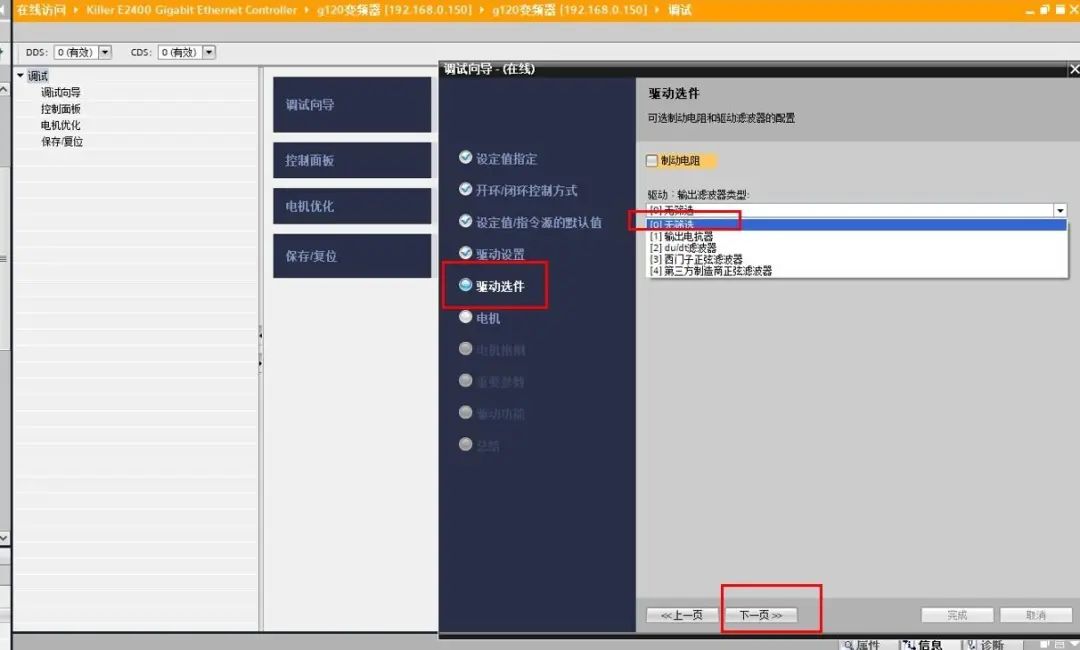Jump to the 开环/闭环控制方式 wizard step
Image resolution: width=1080 pixels, height=650 pixels.
tap(526, 191)
